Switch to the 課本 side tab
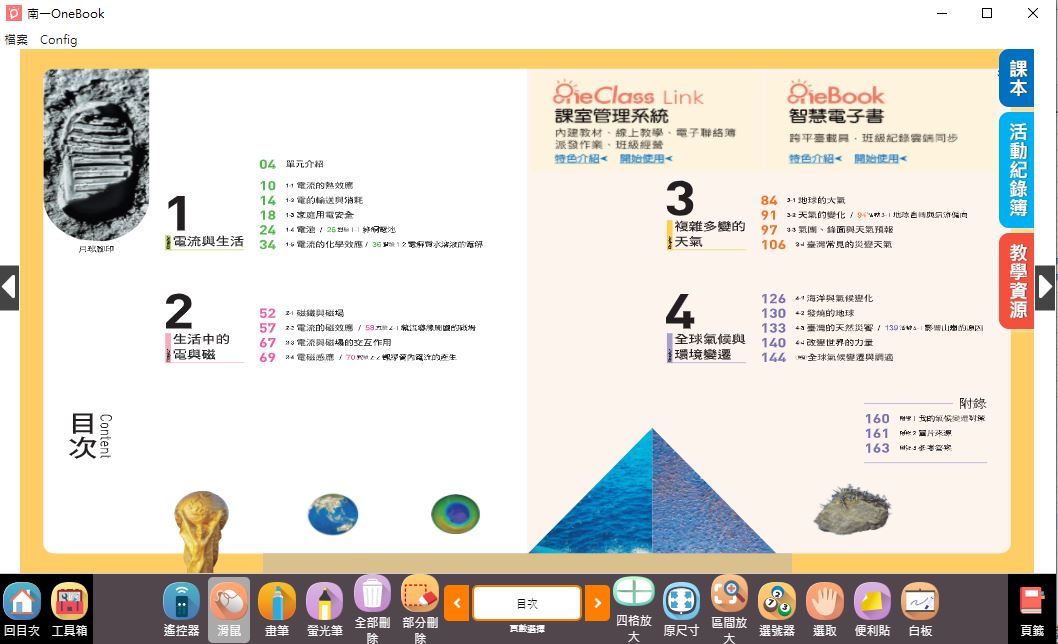Viewport: 1058px width, 644px height. tap(1017, 78)
